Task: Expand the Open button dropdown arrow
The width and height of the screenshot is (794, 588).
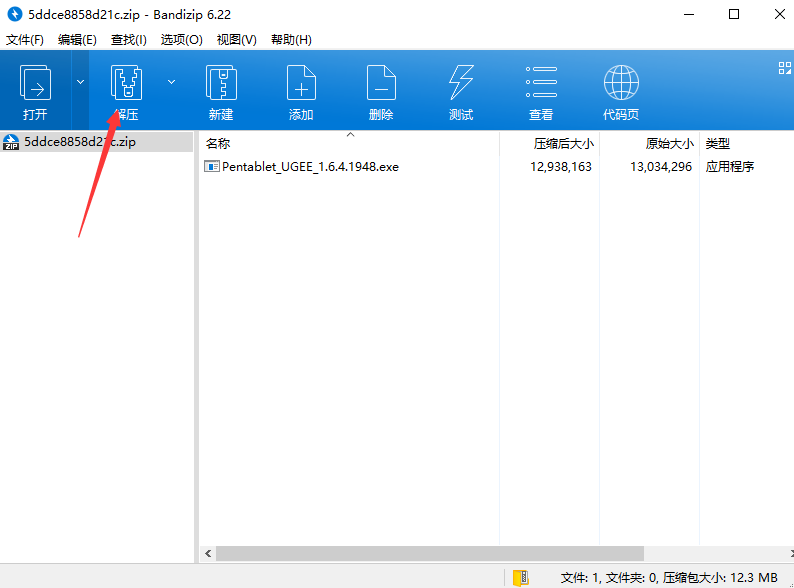Action: tap(81, 82)
